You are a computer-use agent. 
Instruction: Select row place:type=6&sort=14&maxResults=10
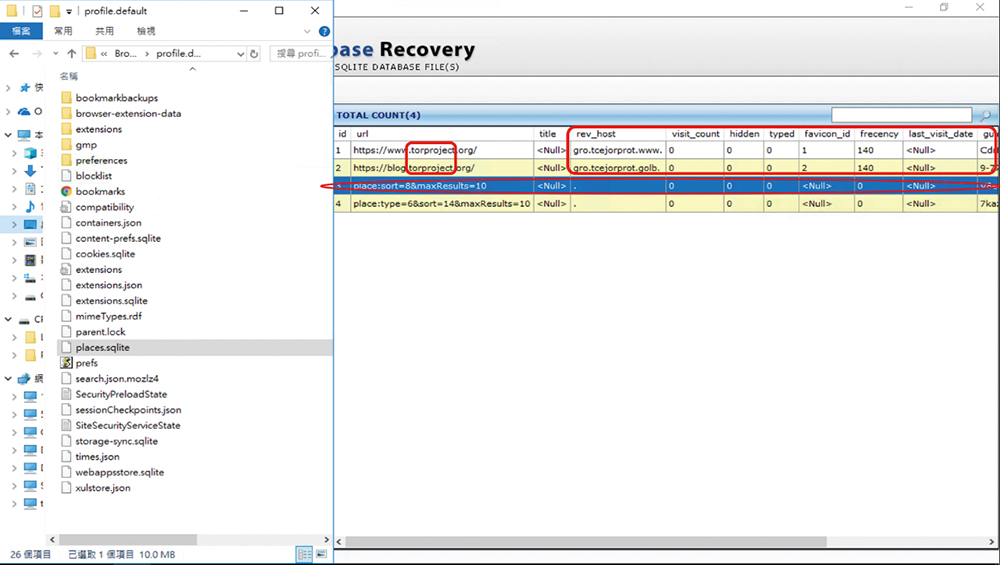[666, 203]
